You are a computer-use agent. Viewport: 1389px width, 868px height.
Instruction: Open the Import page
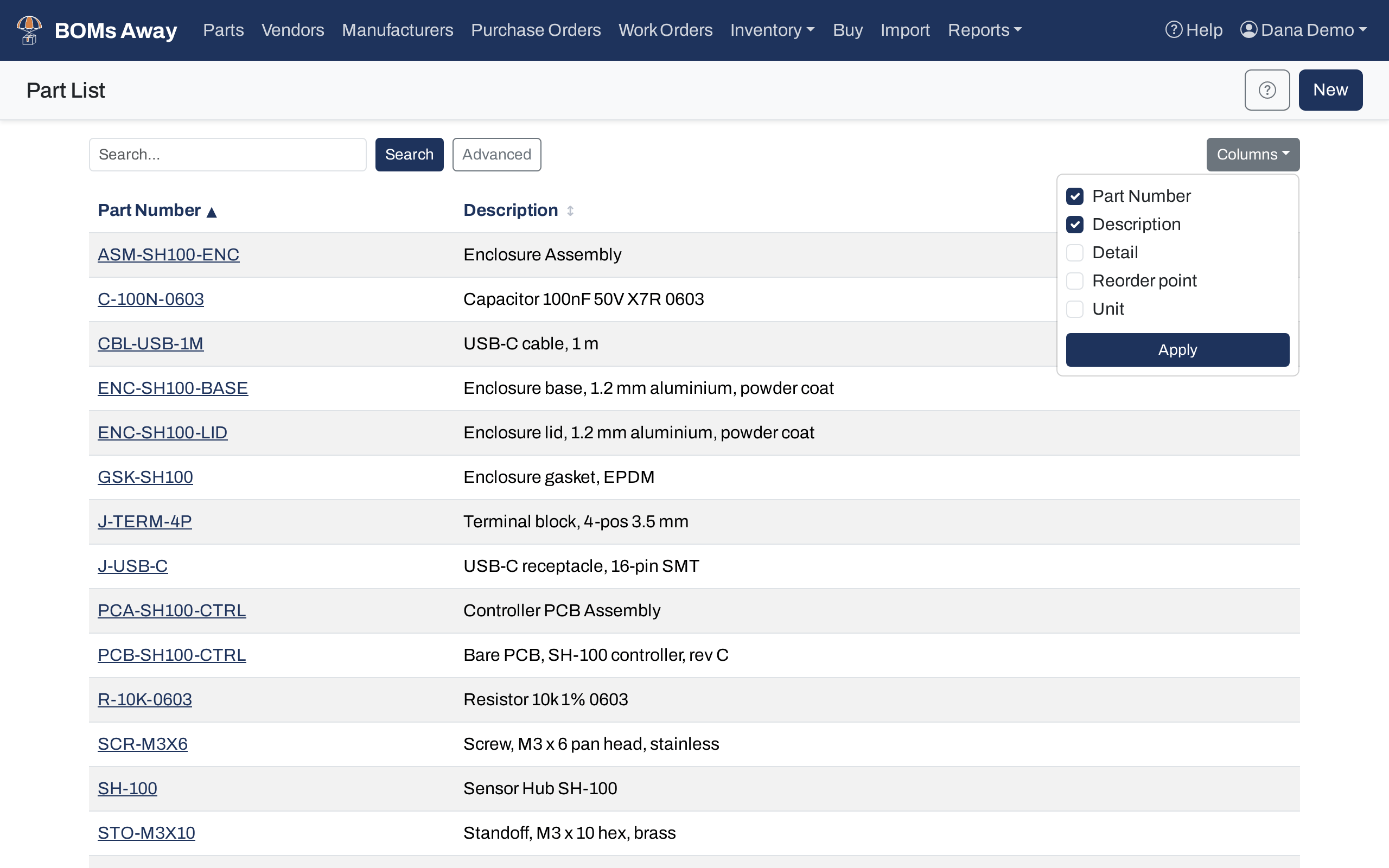coord(904,30)
